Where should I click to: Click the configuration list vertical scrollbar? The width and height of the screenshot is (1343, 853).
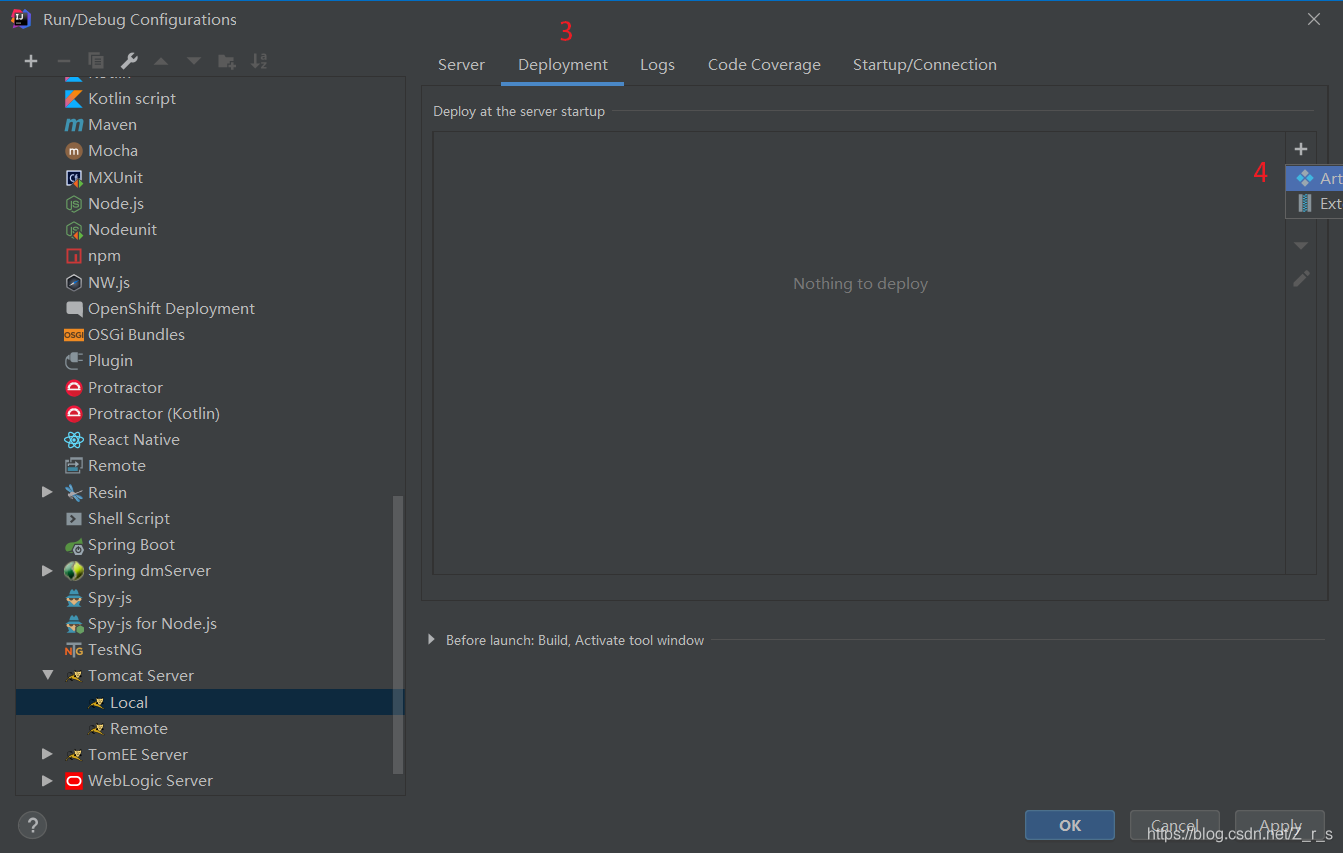click(398, 634)
